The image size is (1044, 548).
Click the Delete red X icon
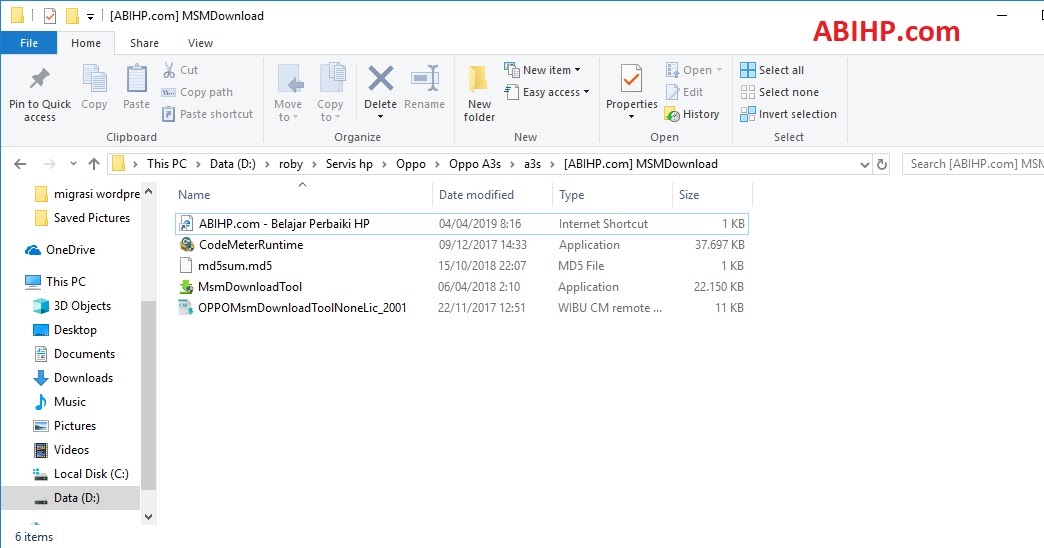(380, 79)
